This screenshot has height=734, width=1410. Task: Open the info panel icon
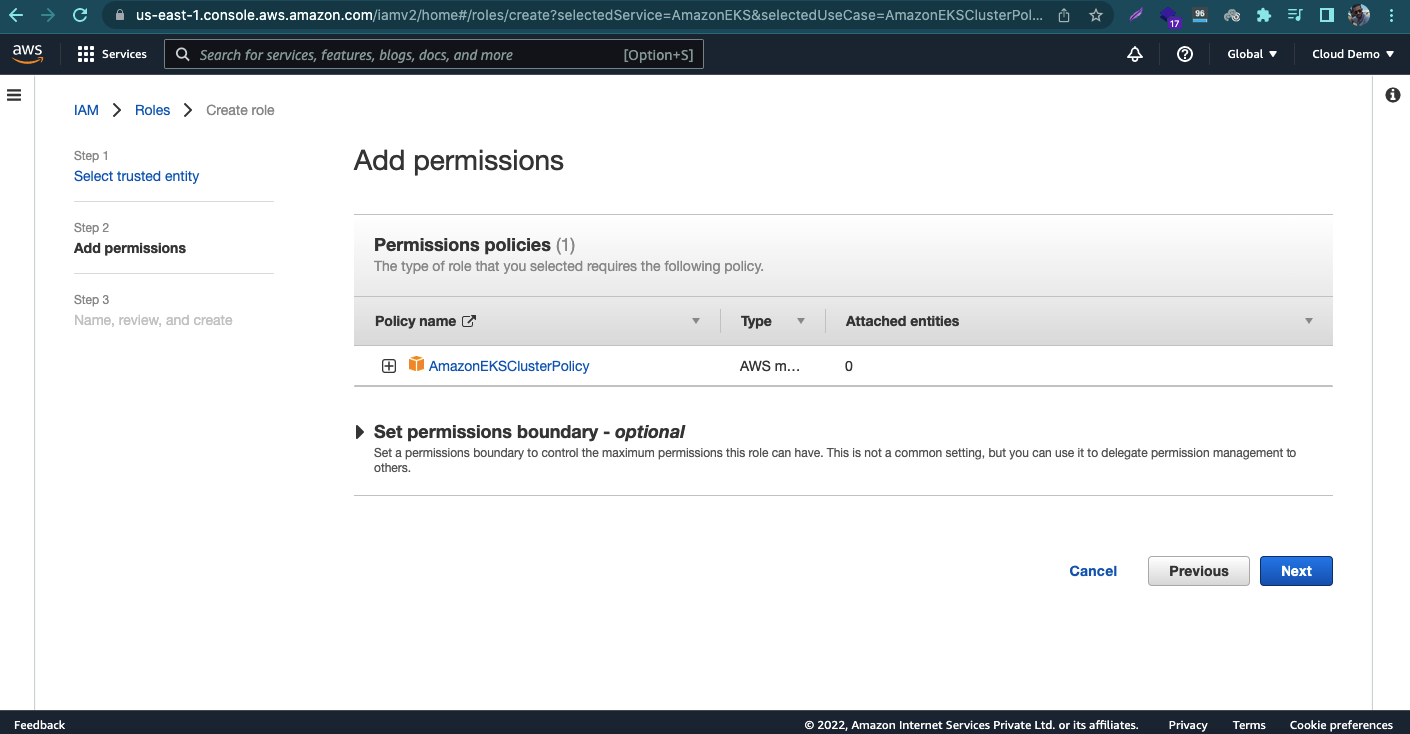1392,95
